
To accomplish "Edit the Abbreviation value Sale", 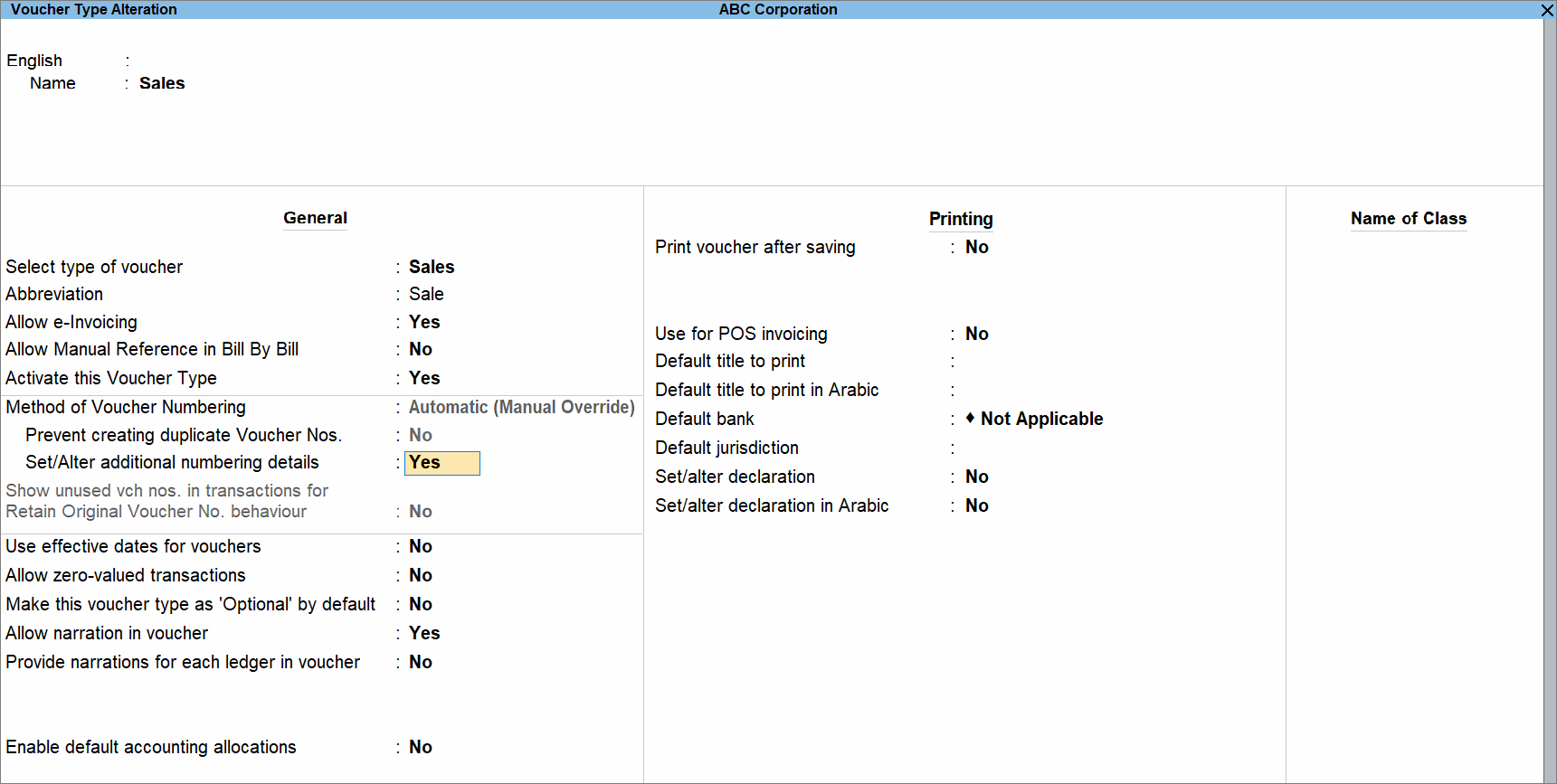I will pyautogui.click(x=426, y=294).
